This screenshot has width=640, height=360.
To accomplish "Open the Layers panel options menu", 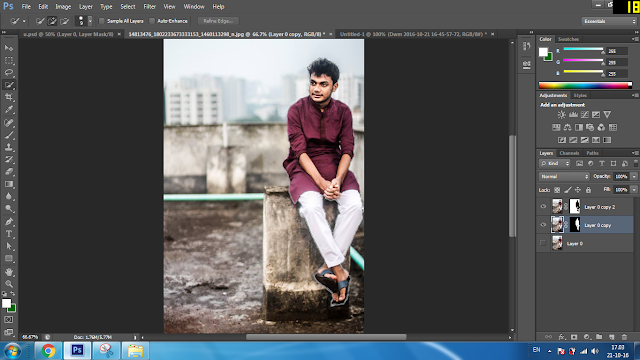I will coord(635,153).
